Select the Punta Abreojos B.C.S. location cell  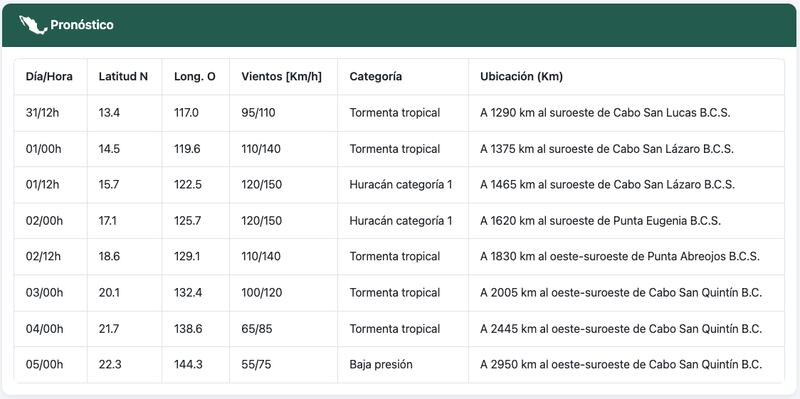626,257
